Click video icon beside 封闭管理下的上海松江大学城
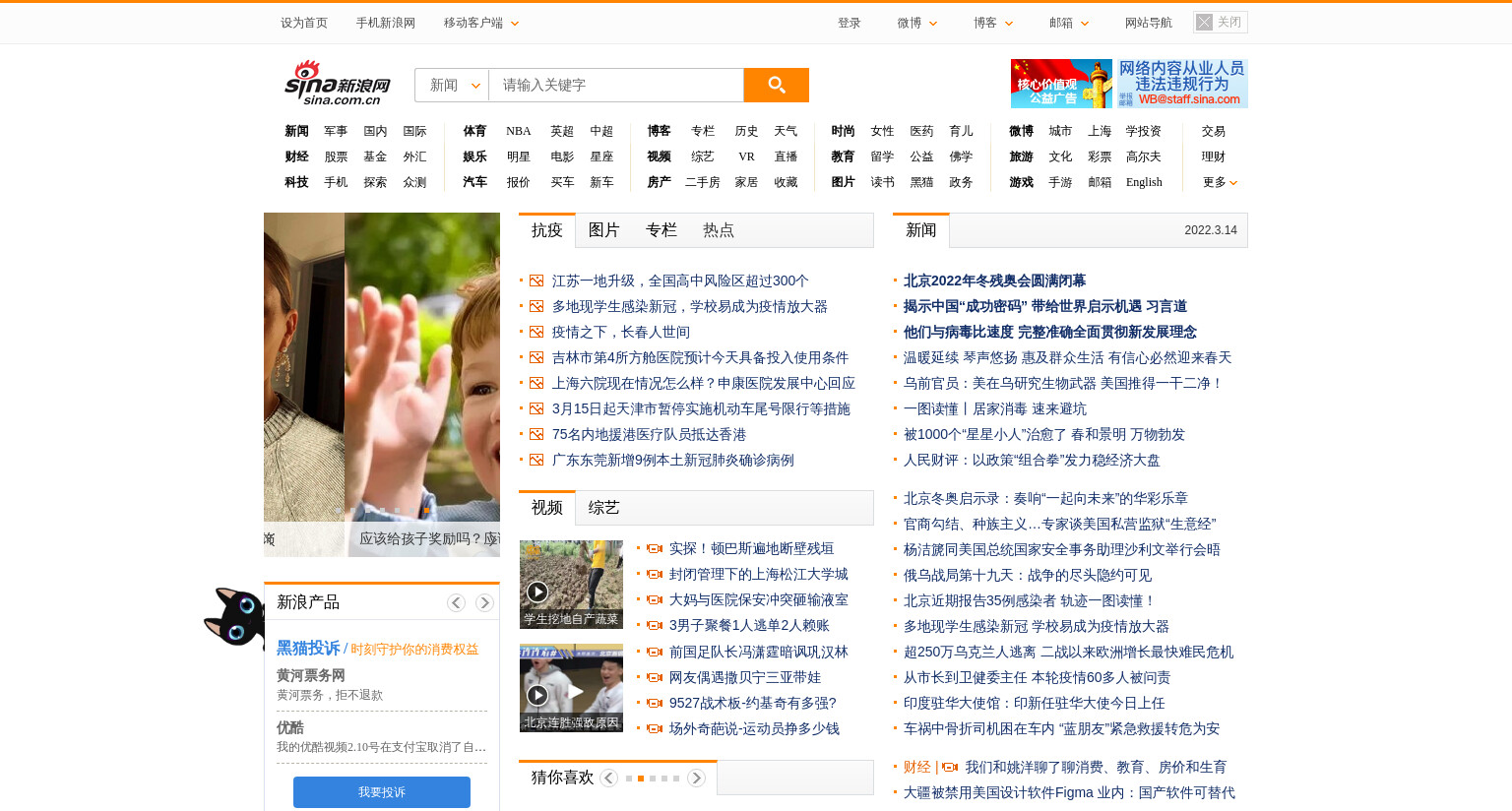 point(655,574)
